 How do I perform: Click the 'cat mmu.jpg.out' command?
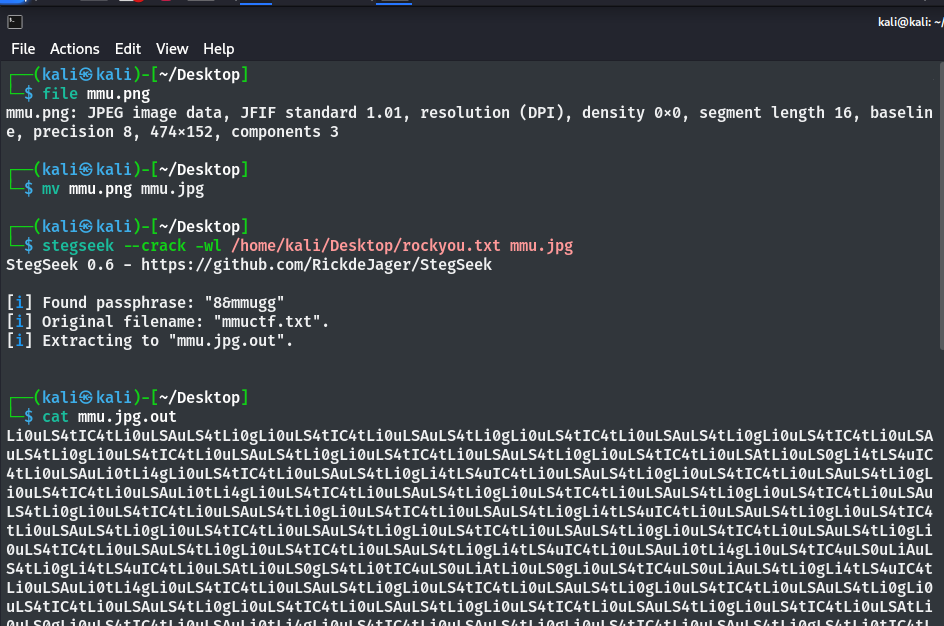(109, 417)
